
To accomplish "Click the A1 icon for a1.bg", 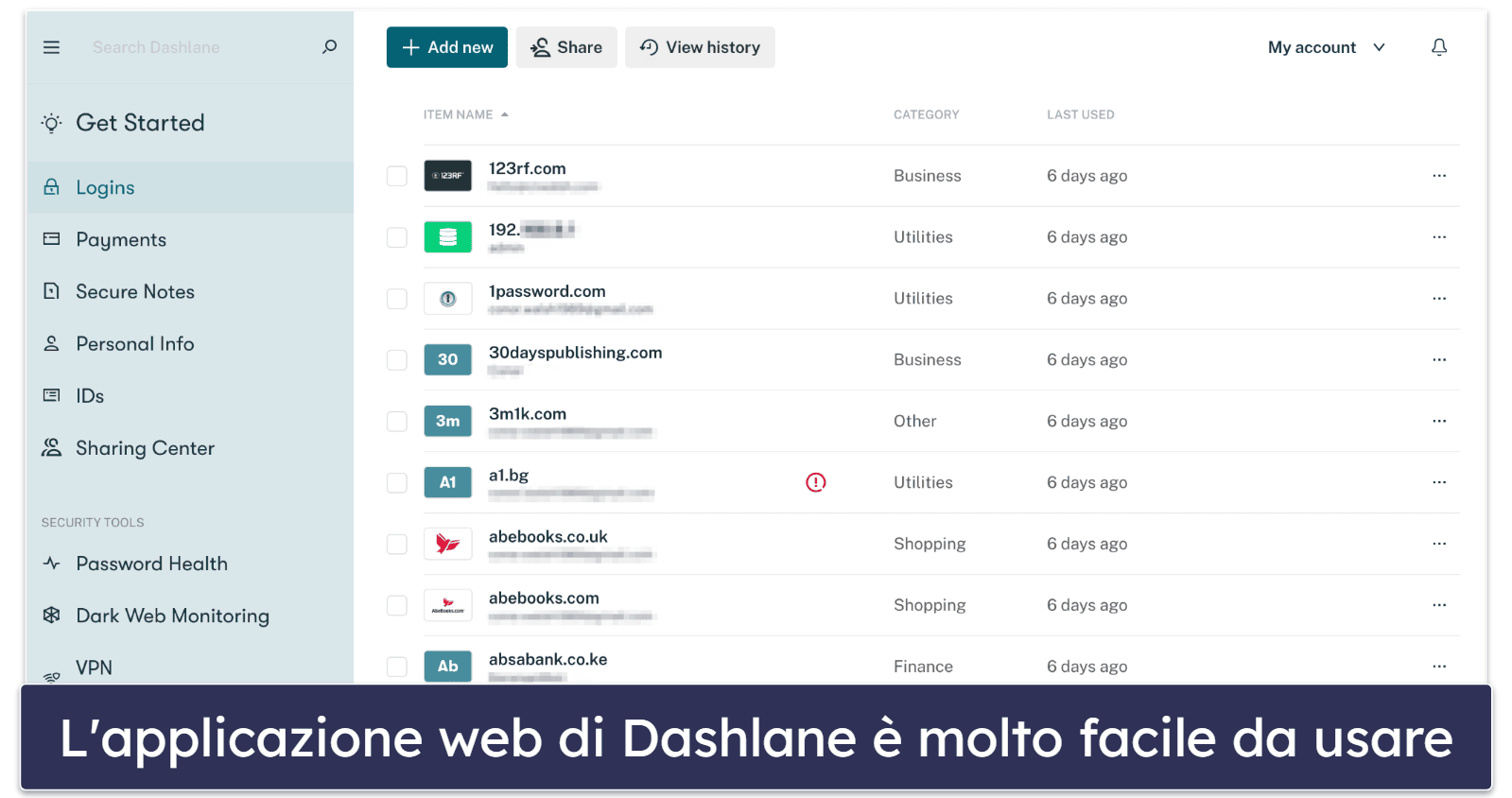I will click(447, 482).
